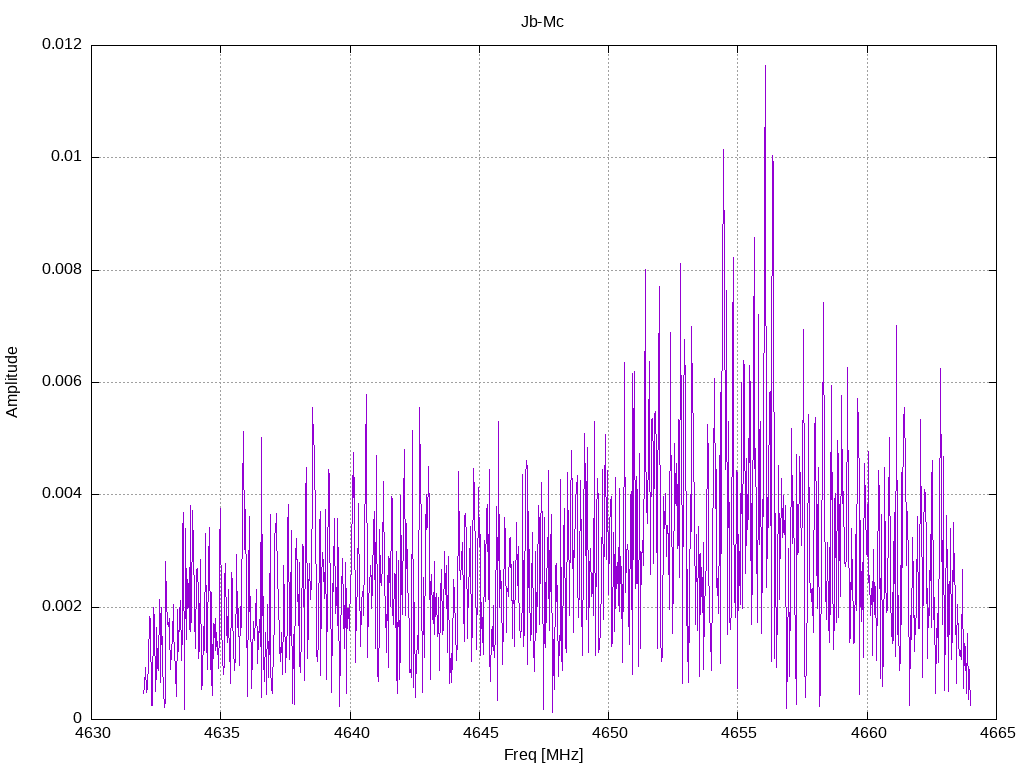Click the x-axis tick label 4635

coord(221,733)
